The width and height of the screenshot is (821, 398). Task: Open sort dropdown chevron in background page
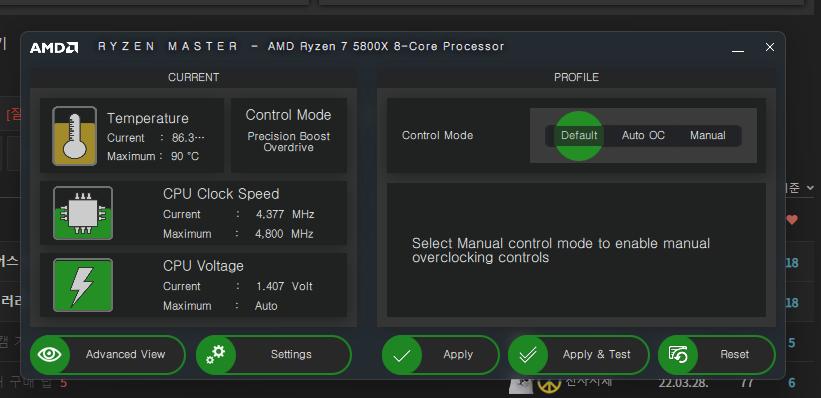tap(811, 188)
